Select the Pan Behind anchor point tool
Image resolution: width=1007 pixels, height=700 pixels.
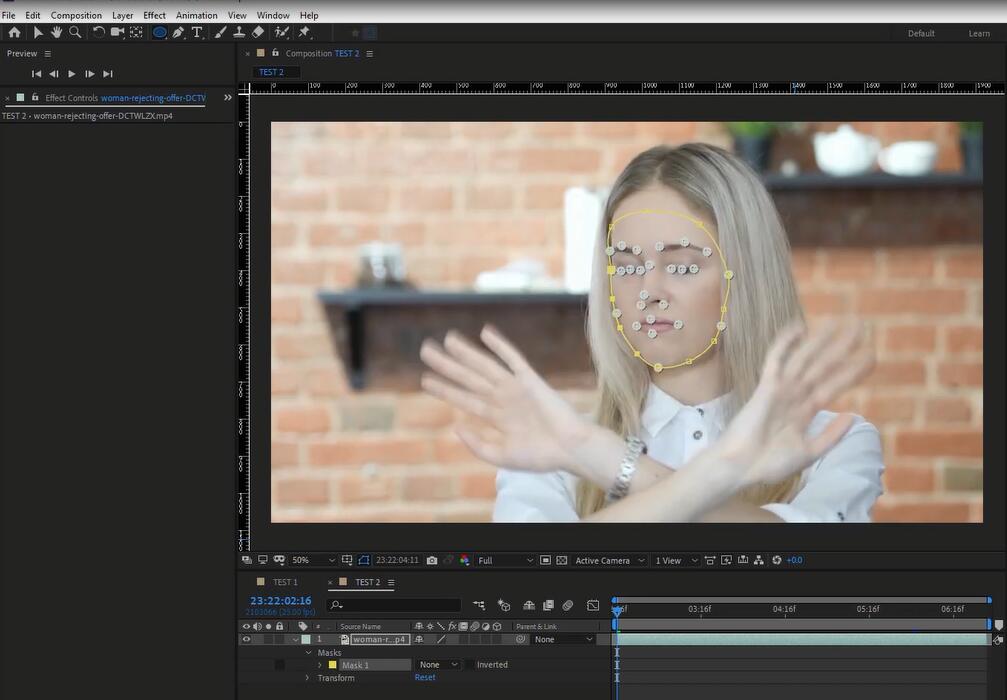coord(136,32)
